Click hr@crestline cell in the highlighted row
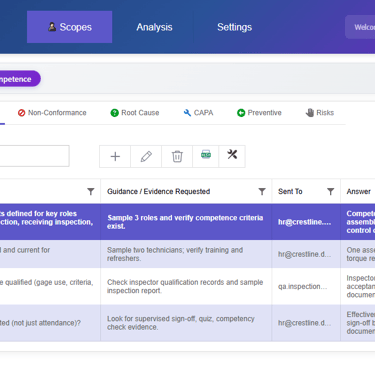The width and height of the screenshot is (375, 366). [306, 222]
